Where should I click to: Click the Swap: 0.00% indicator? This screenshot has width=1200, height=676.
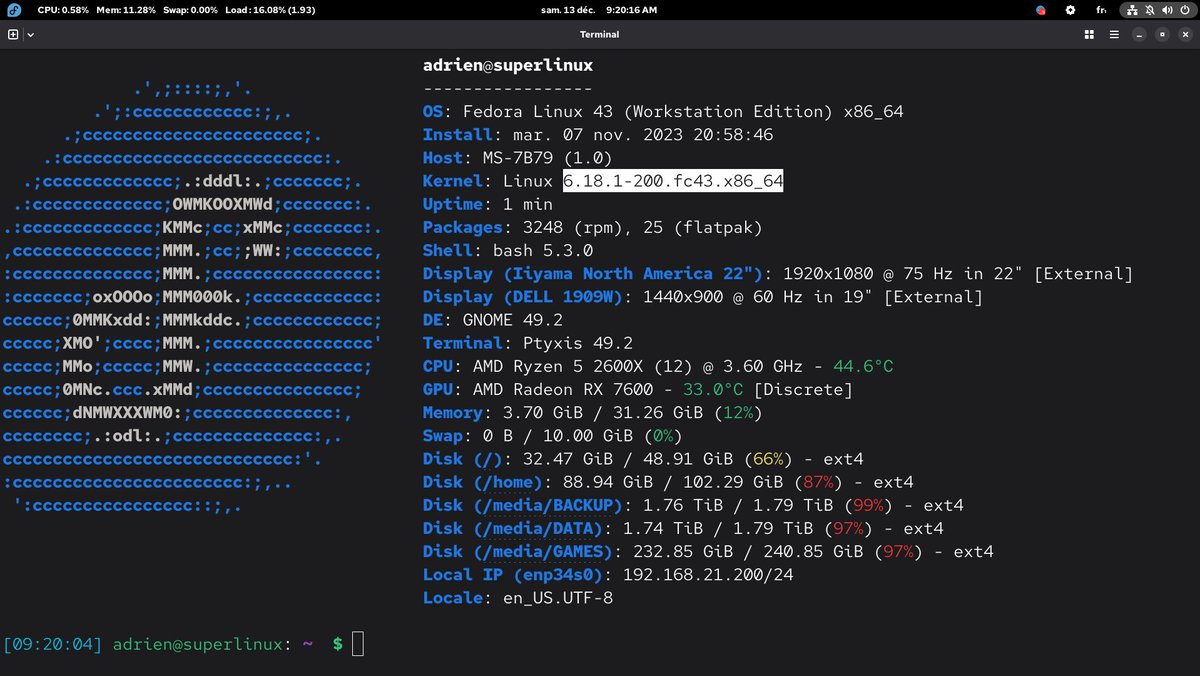point(190,9)
